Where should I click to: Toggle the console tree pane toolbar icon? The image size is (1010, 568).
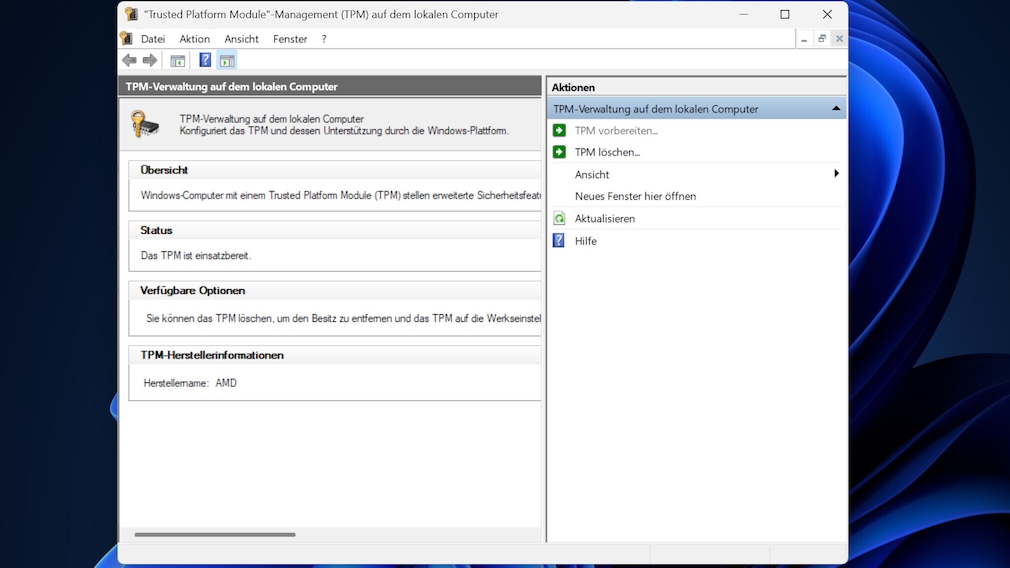(177, 61)
